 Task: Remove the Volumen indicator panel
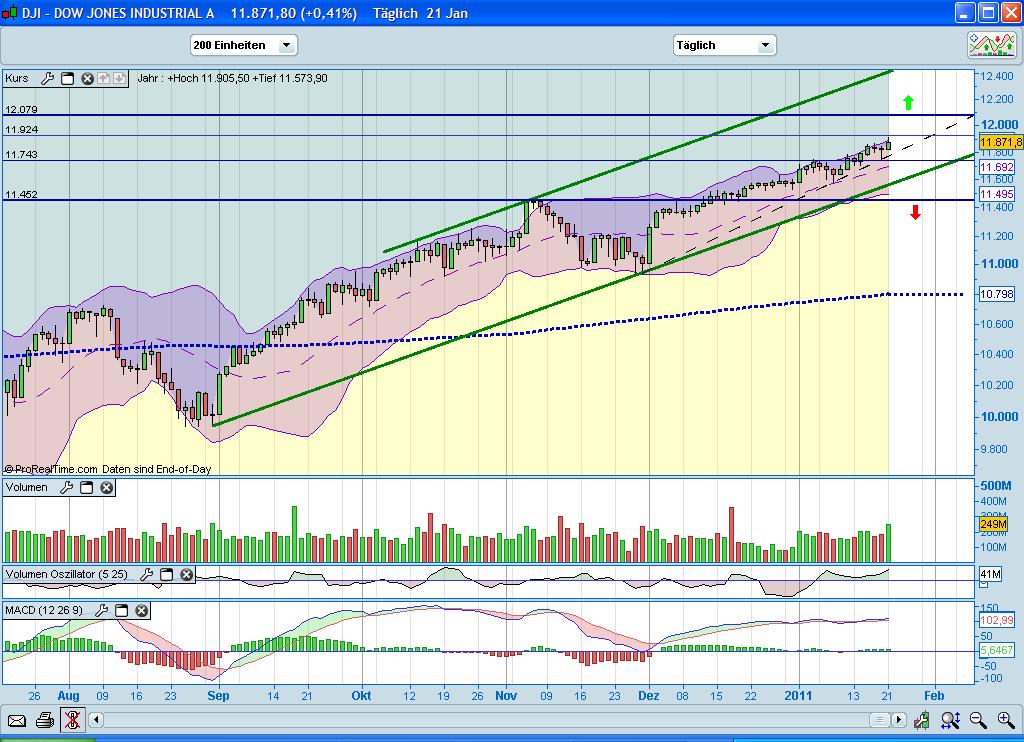click(107, 488)
